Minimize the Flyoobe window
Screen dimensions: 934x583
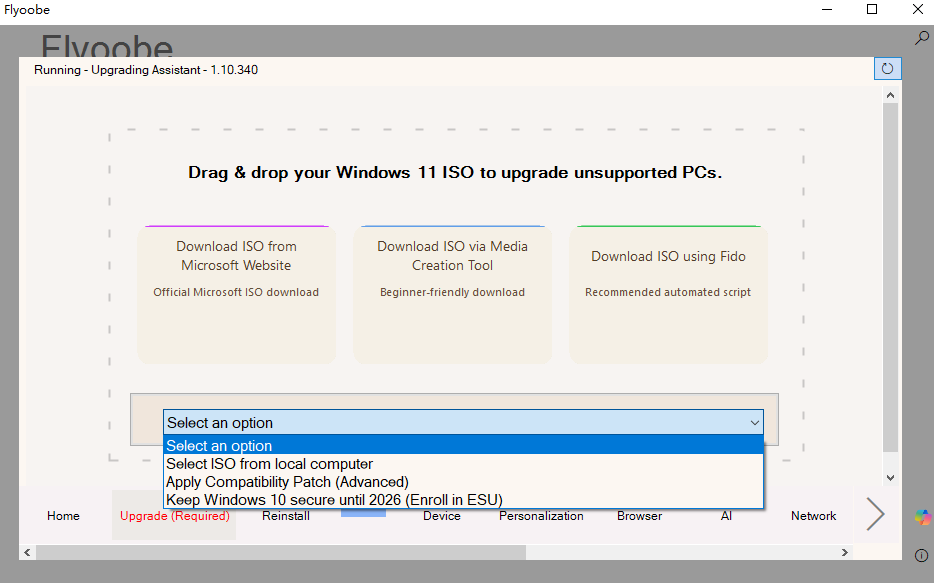[827, 10]
